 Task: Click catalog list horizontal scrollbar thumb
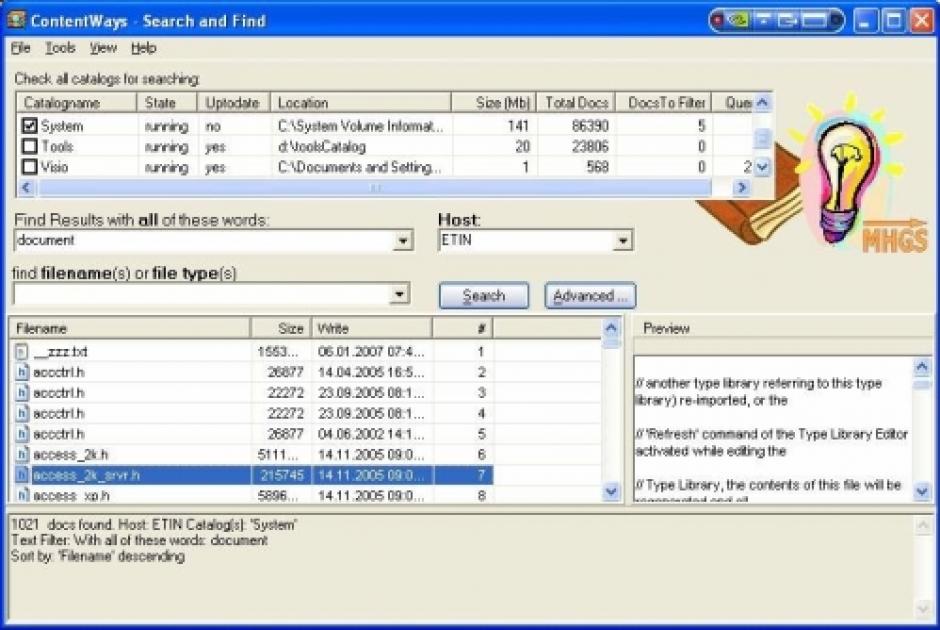click(x=375, y=188)
